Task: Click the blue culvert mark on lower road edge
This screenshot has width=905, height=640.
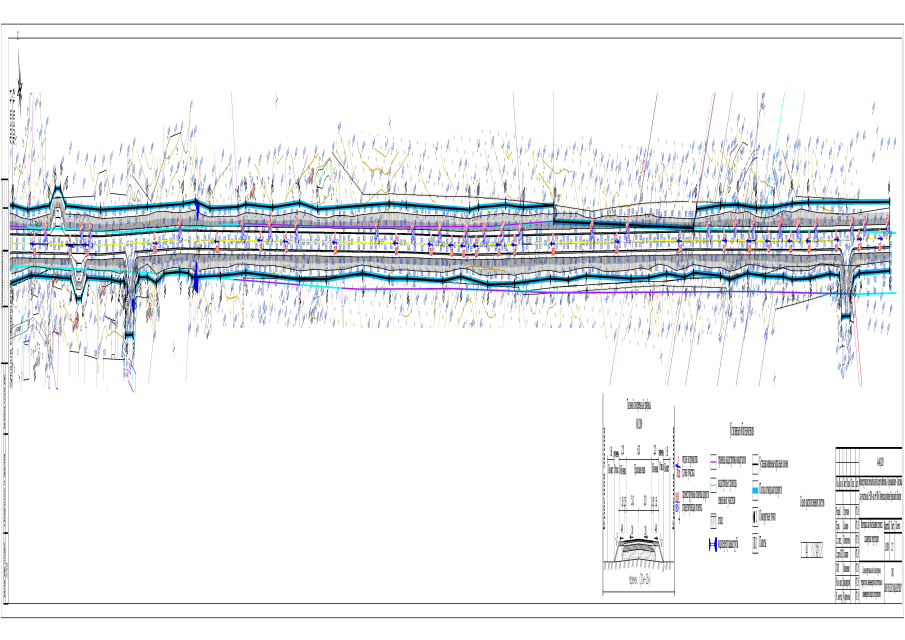Action: coord(196,279)
